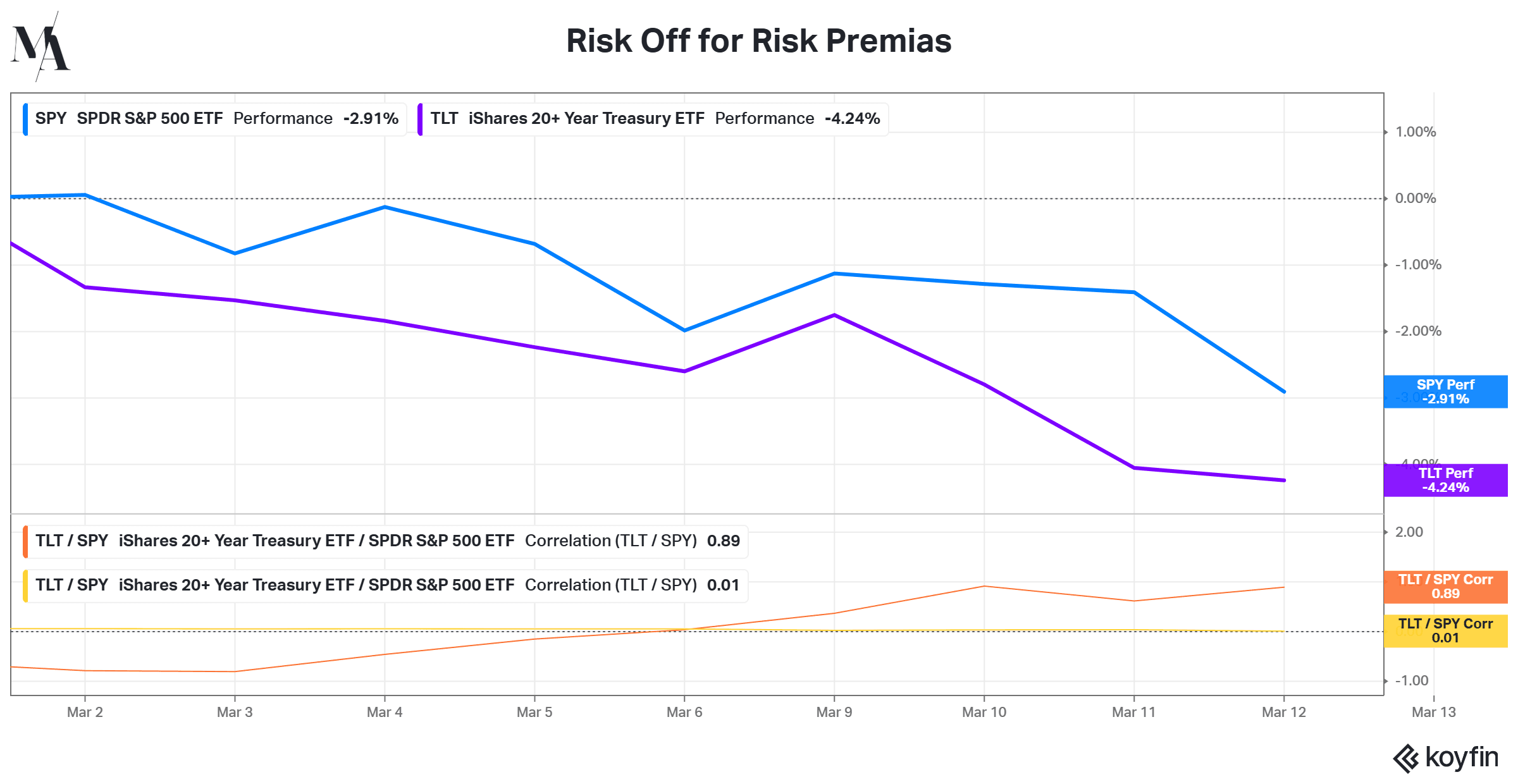Click the MA logo in top-left corner

pyautogui.click(x=40, y=46)
